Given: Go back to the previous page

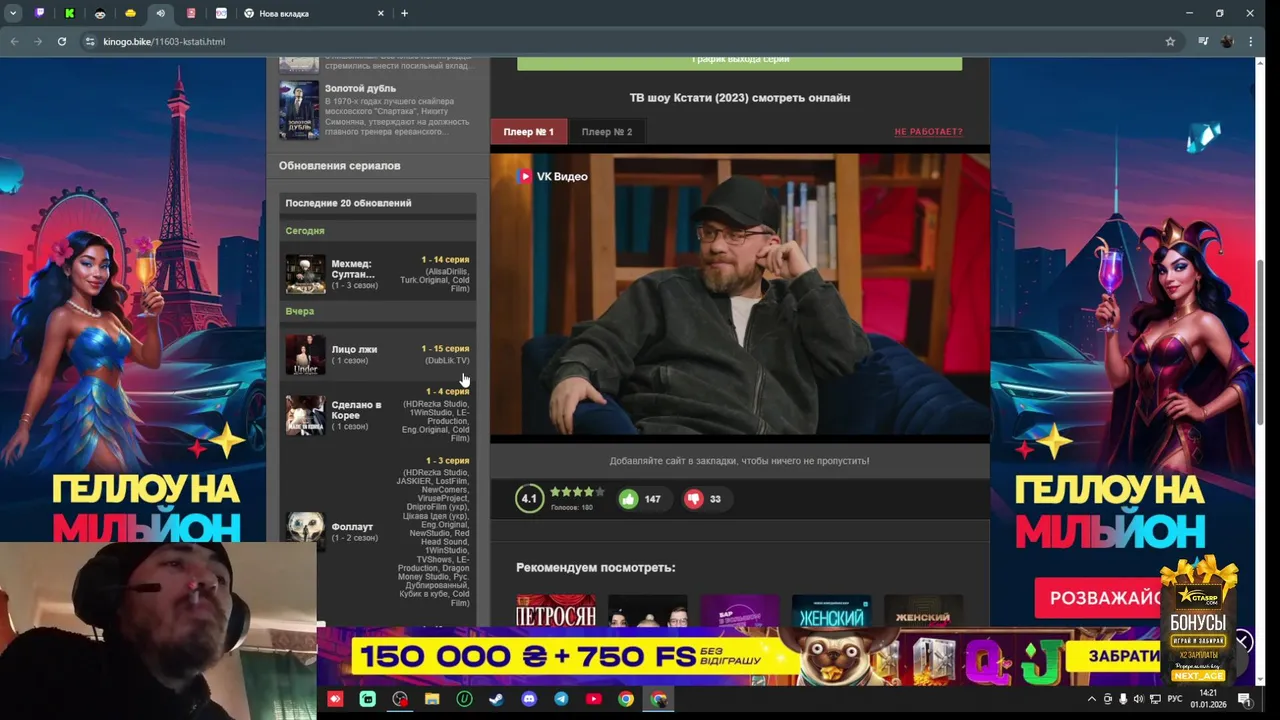Looking at the screenshot, I should pyautogui.click(x=14, y=41).
